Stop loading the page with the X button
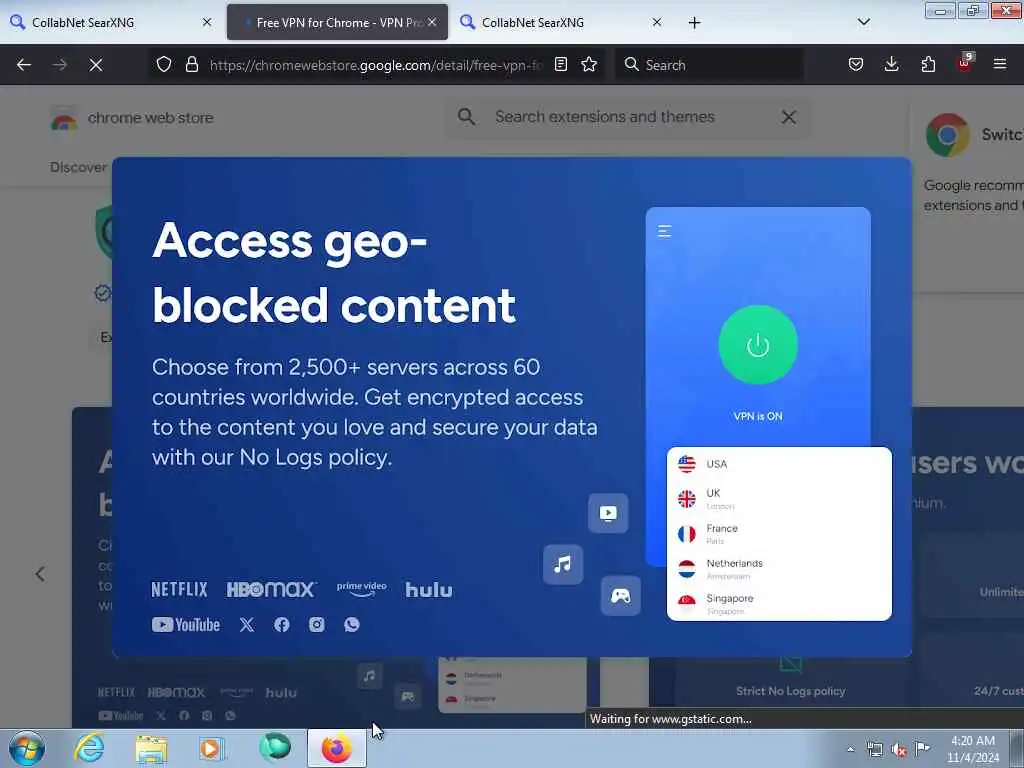The height and width of the screenshot is (768, 1024). tap(96, 65)
